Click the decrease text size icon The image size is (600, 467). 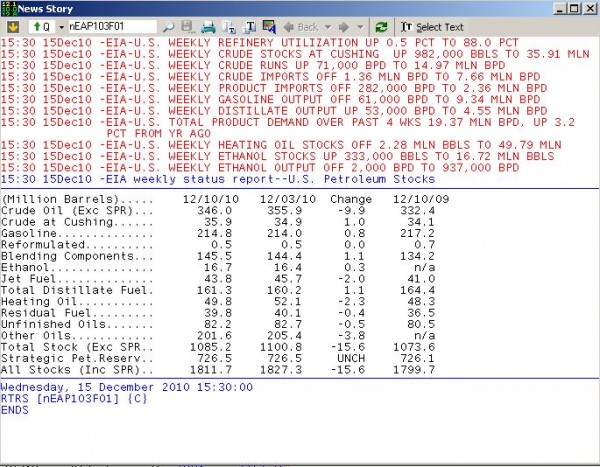point(229,27)
